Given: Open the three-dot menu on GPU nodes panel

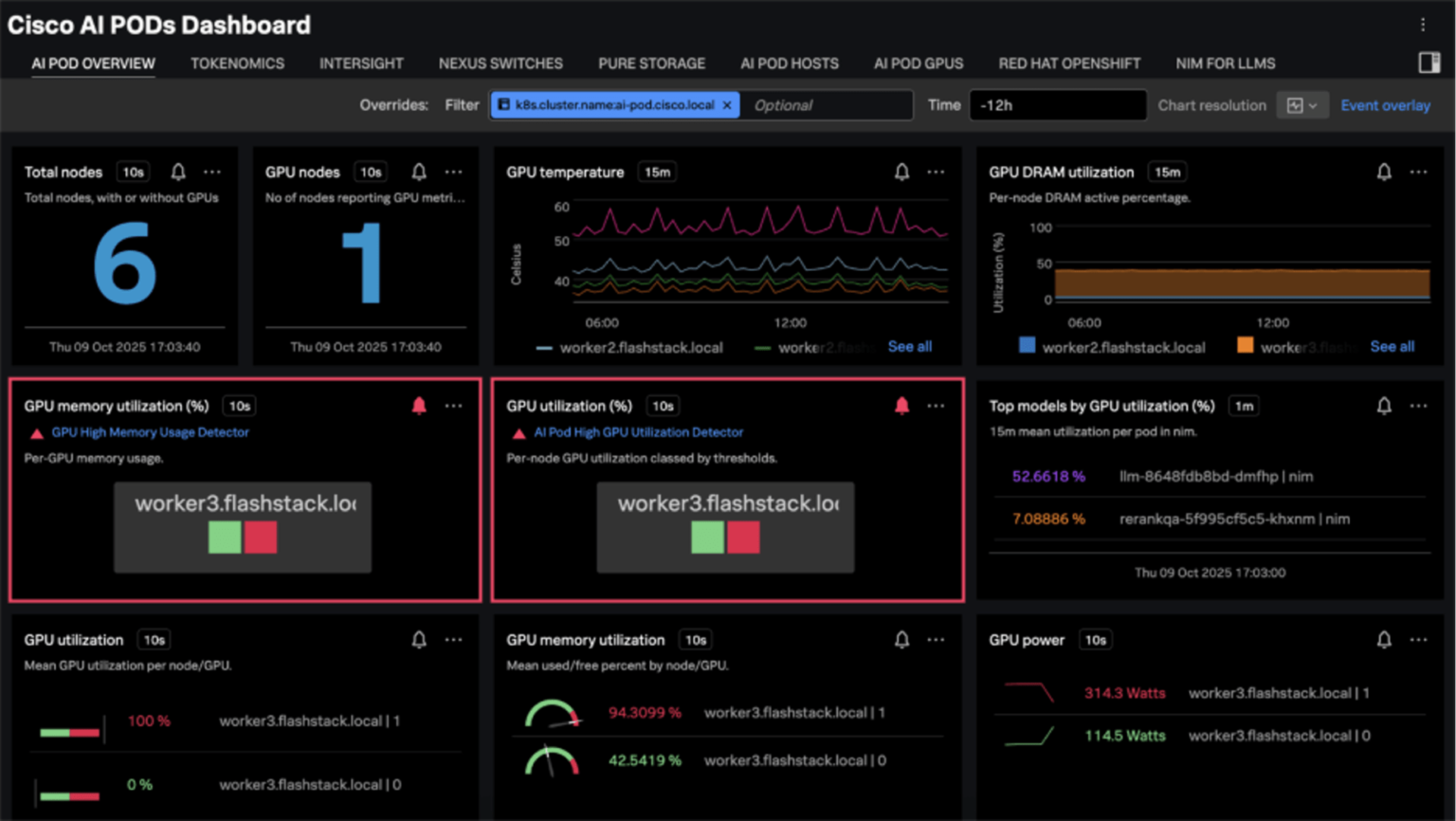Looking at the screenshot, I should pos(454,172).
